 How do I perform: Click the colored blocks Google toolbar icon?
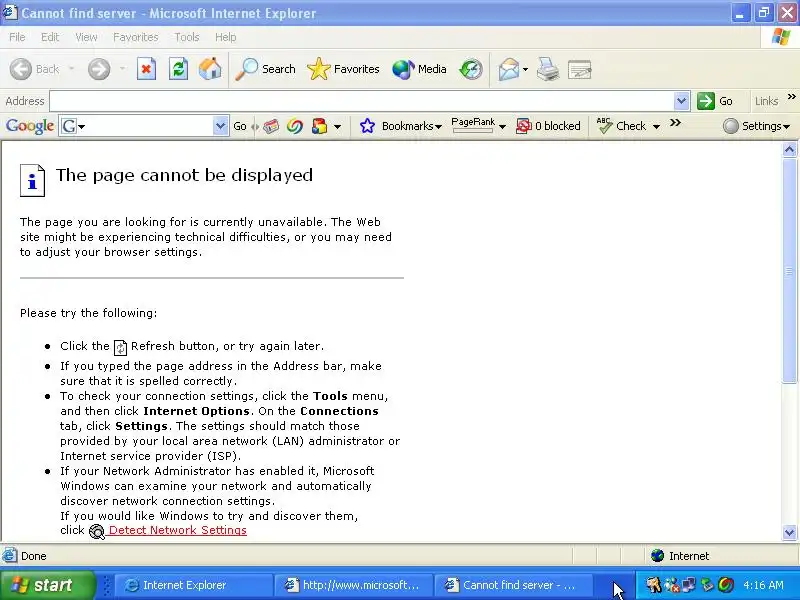click(319, 126)
